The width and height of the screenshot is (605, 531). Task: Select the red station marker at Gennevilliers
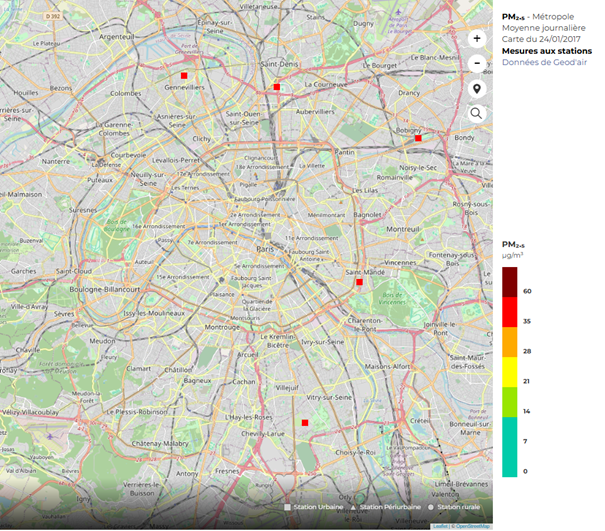click(184, 76)
